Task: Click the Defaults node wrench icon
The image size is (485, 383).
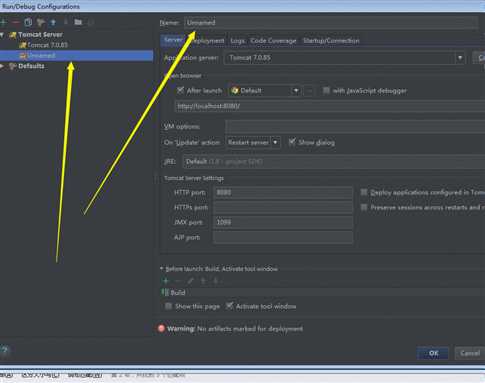Action: [x=13, y=66]
